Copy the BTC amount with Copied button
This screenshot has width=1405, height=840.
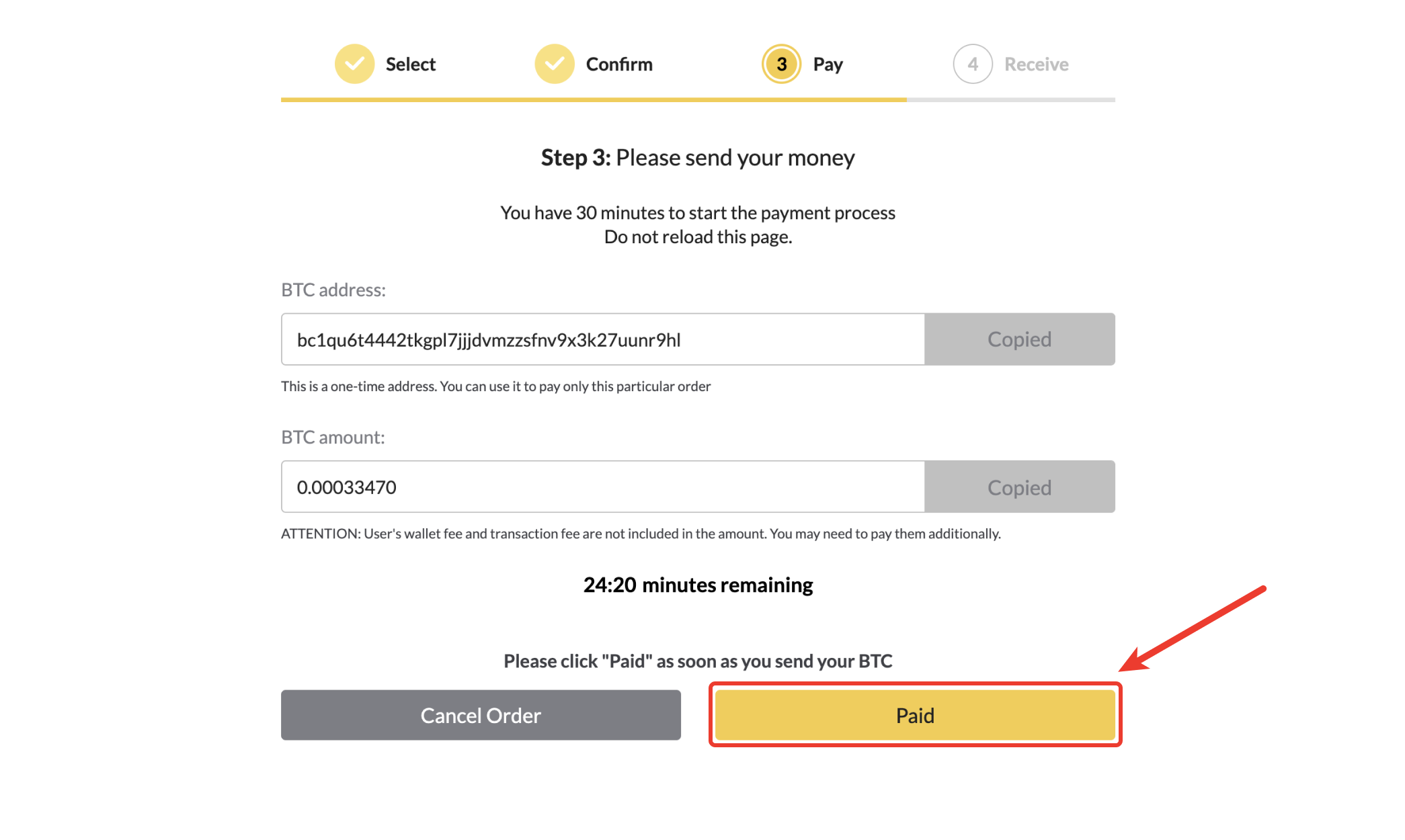point(1019,487)
